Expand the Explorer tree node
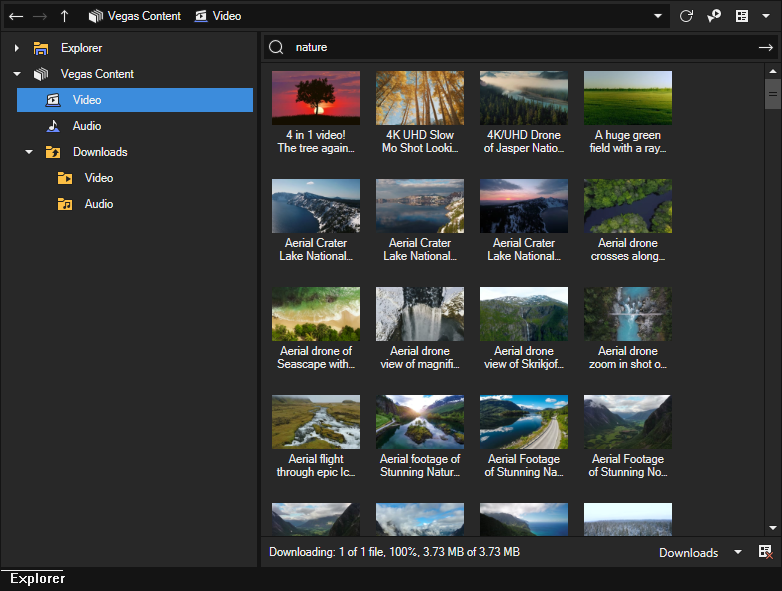Image resolution: width=782 pixels, height=591 pixels. tap(17, 48)
